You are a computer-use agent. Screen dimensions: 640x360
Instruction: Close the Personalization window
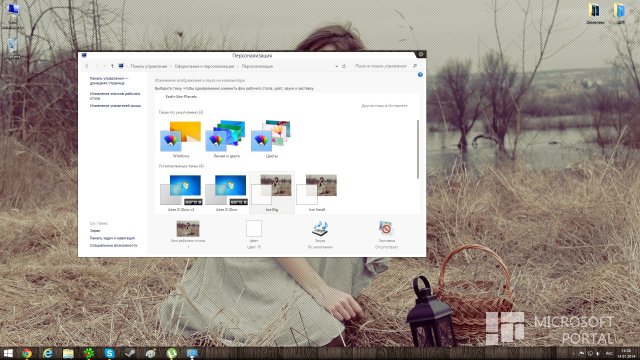[420, 54]
